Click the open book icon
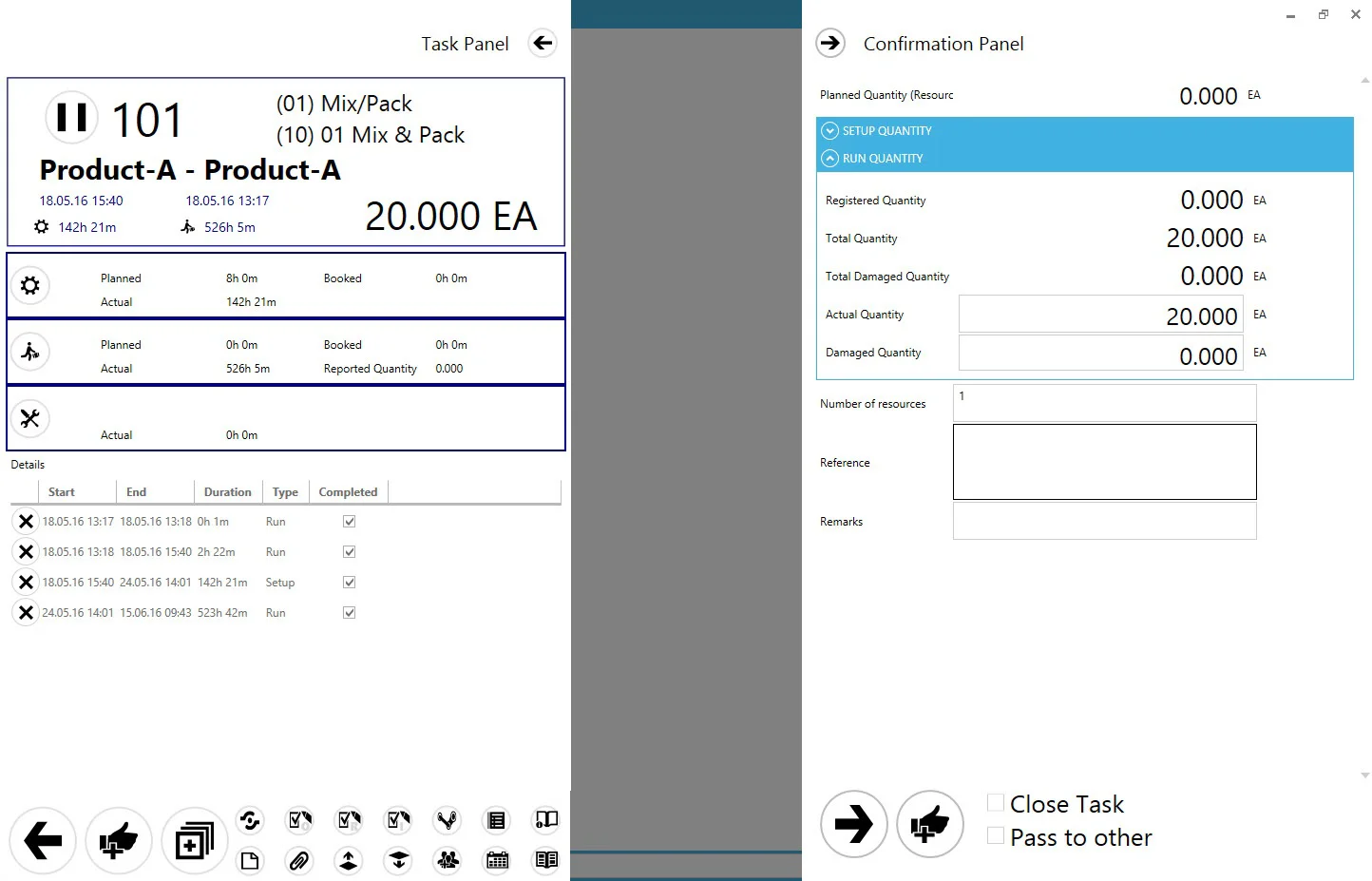The image size is (1372, 881). click(x=546, y=861)
